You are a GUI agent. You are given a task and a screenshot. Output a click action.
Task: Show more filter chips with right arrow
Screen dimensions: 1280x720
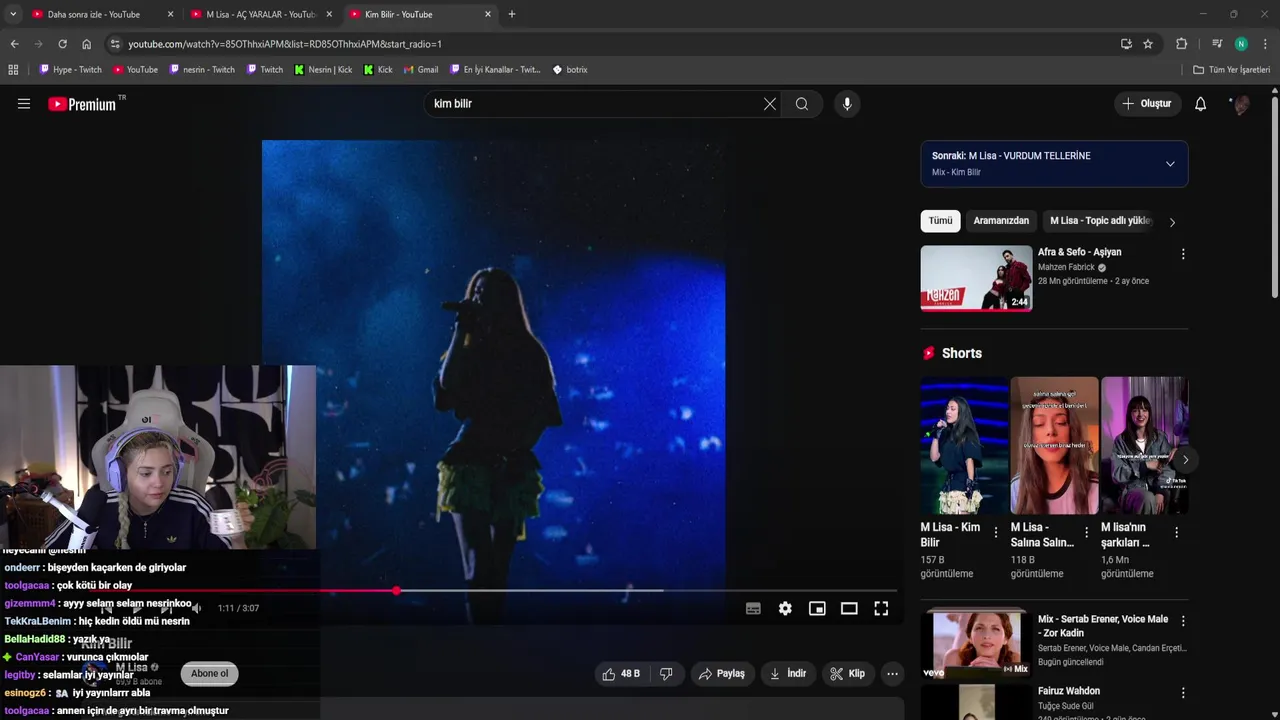(1172, 222)
